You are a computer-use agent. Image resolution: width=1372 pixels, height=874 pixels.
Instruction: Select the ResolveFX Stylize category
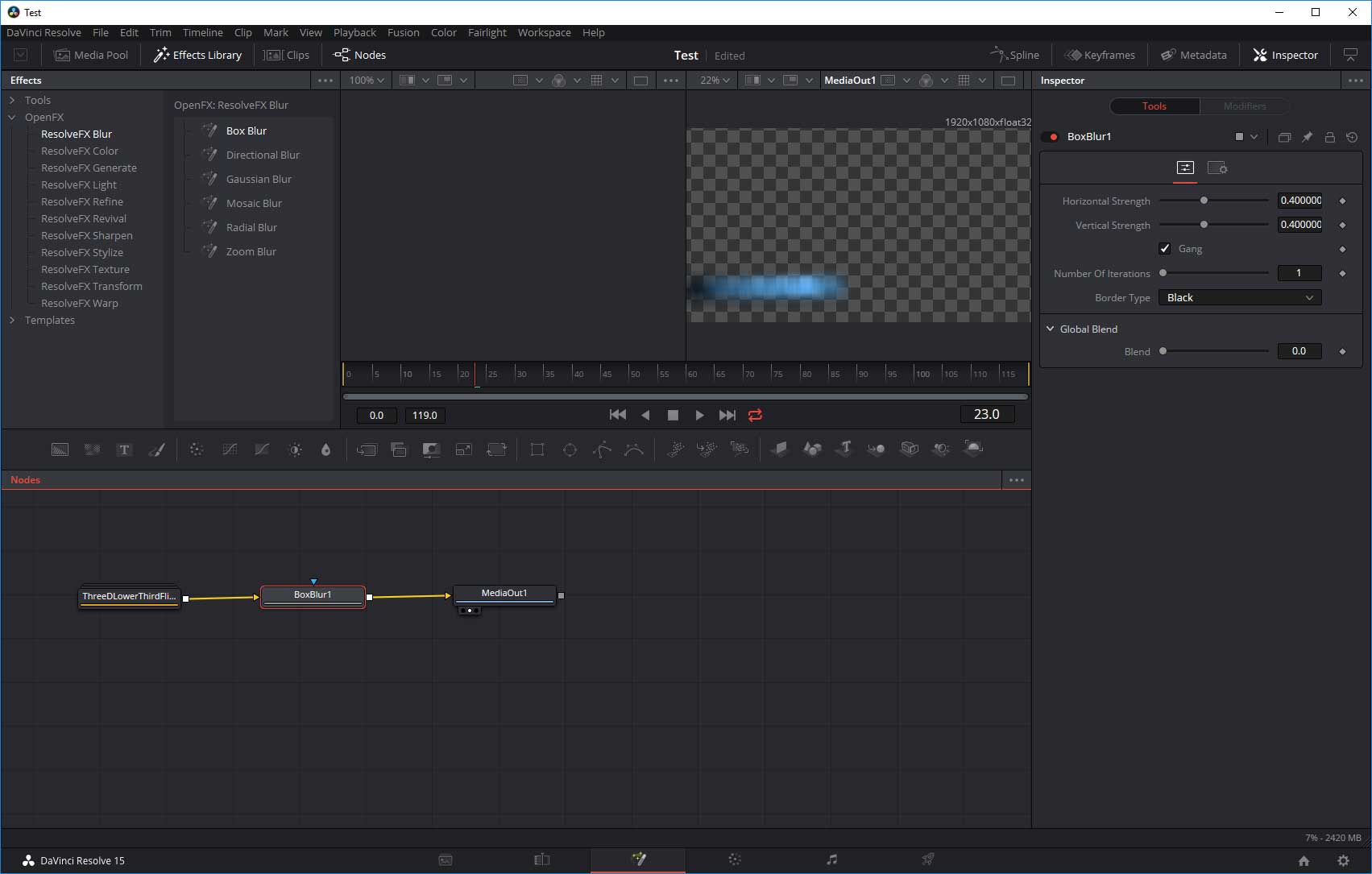[x=82, y=252]
